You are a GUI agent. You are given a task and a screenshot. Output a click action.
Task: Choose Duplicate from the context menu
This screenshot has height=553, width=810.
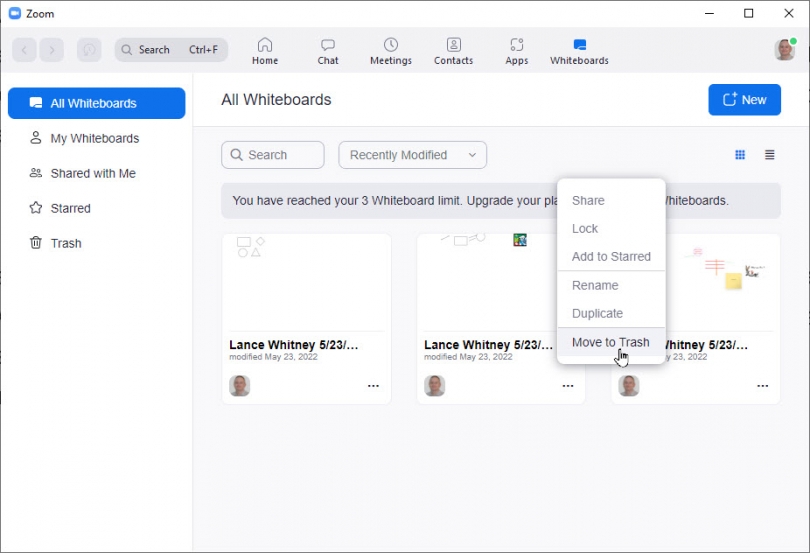[597, 313]
